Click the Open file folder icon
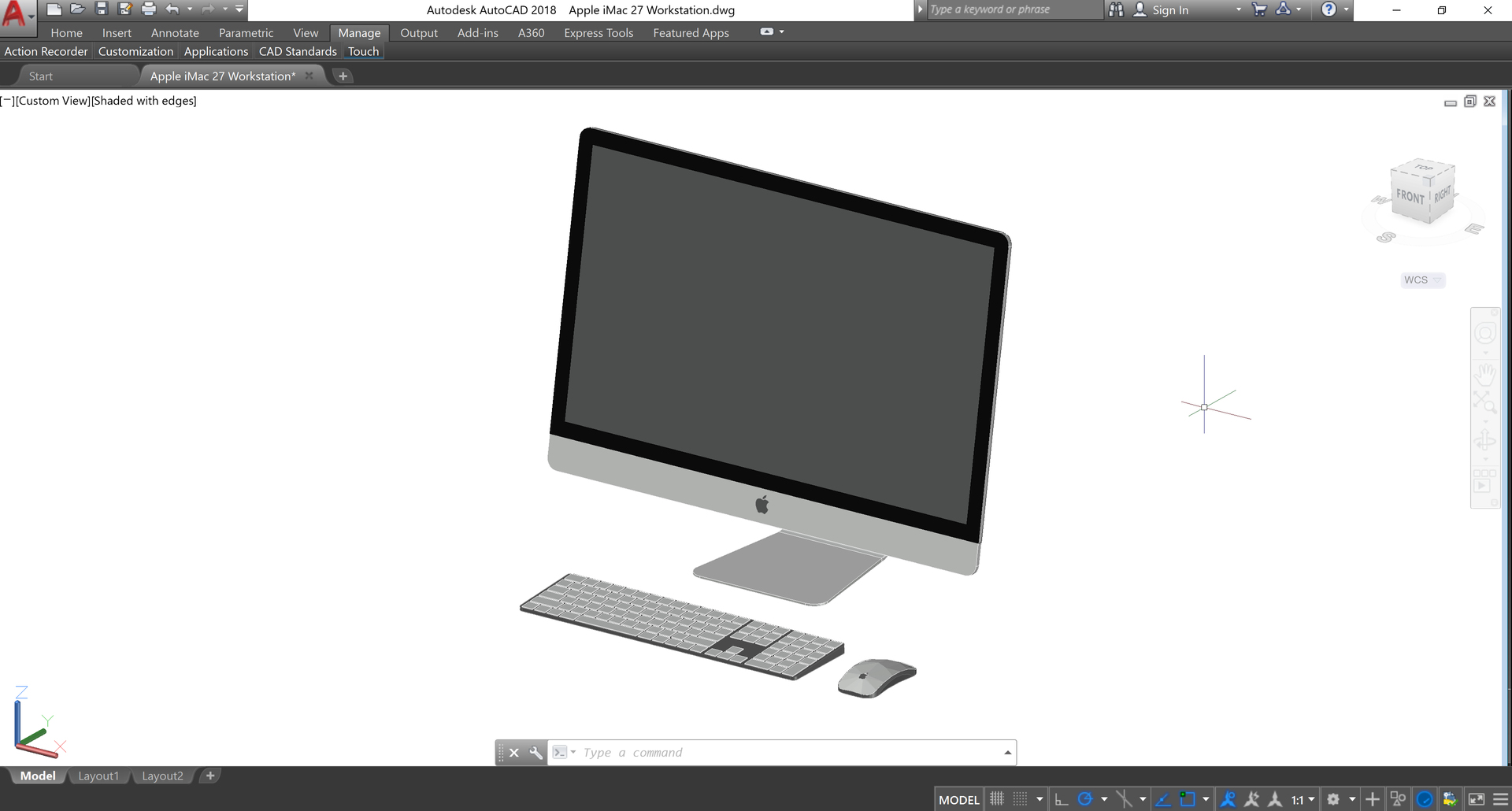This screenshot has width=1512, height=811. 77,9
